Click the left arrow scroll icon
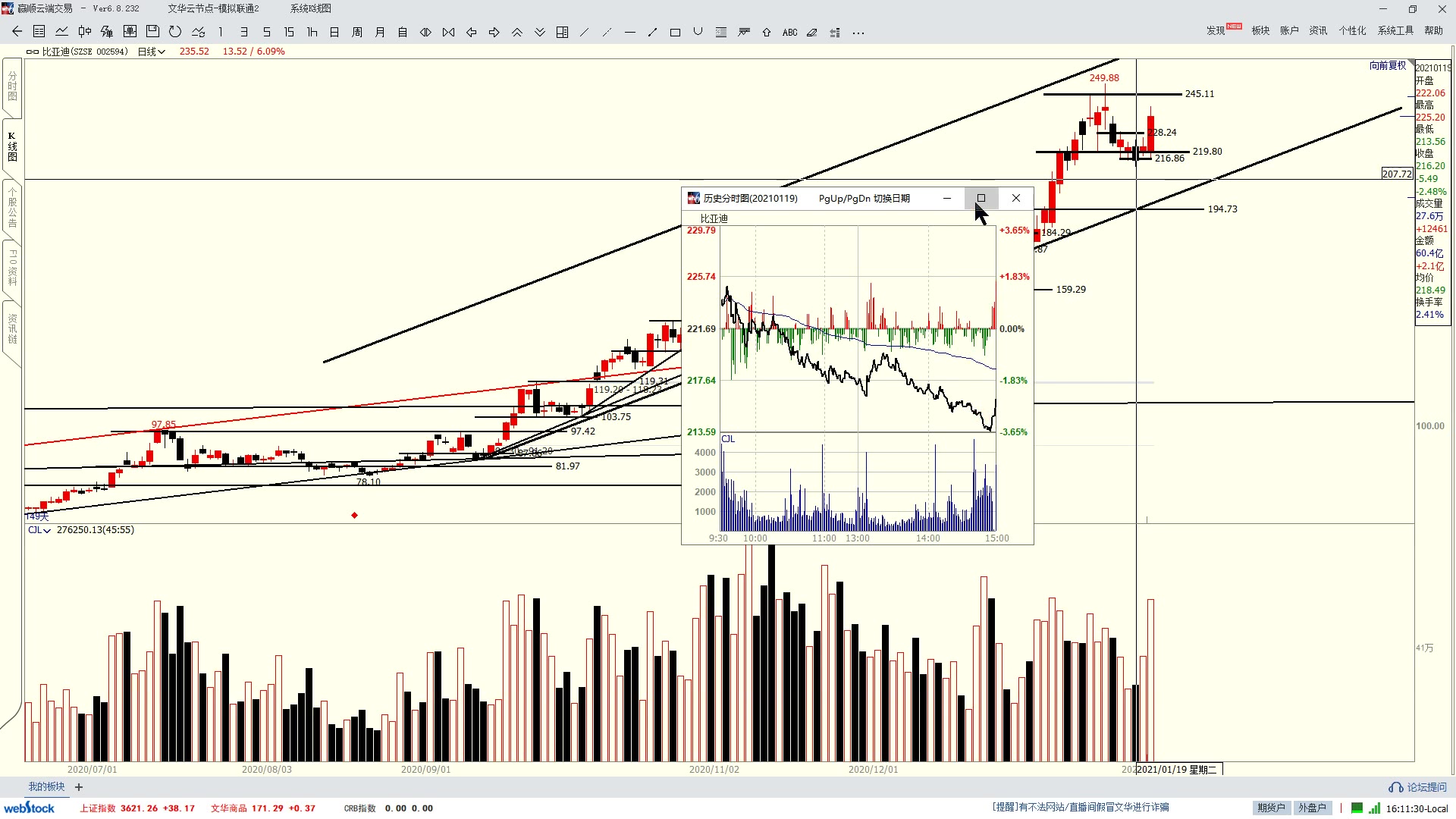This screenshot has height=819, width=1456. click(471, 32)
